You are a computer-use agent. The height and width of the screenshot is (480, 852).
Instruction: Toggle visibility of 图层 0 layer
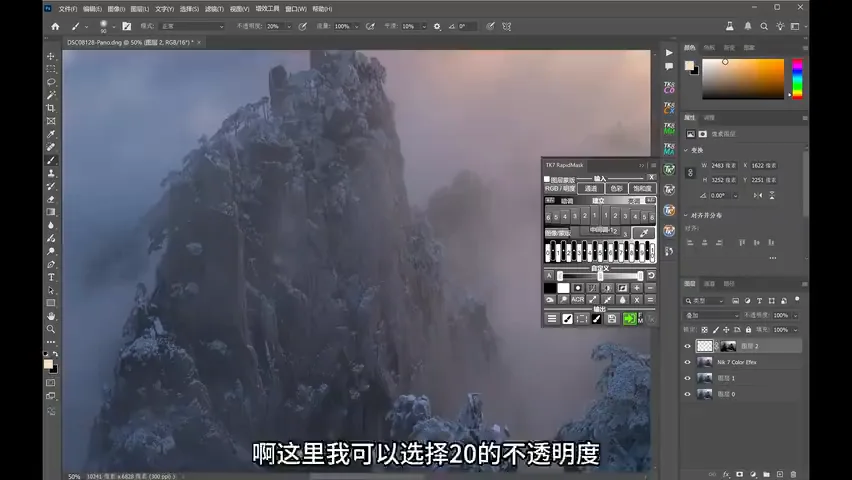(x=687, y=394)
